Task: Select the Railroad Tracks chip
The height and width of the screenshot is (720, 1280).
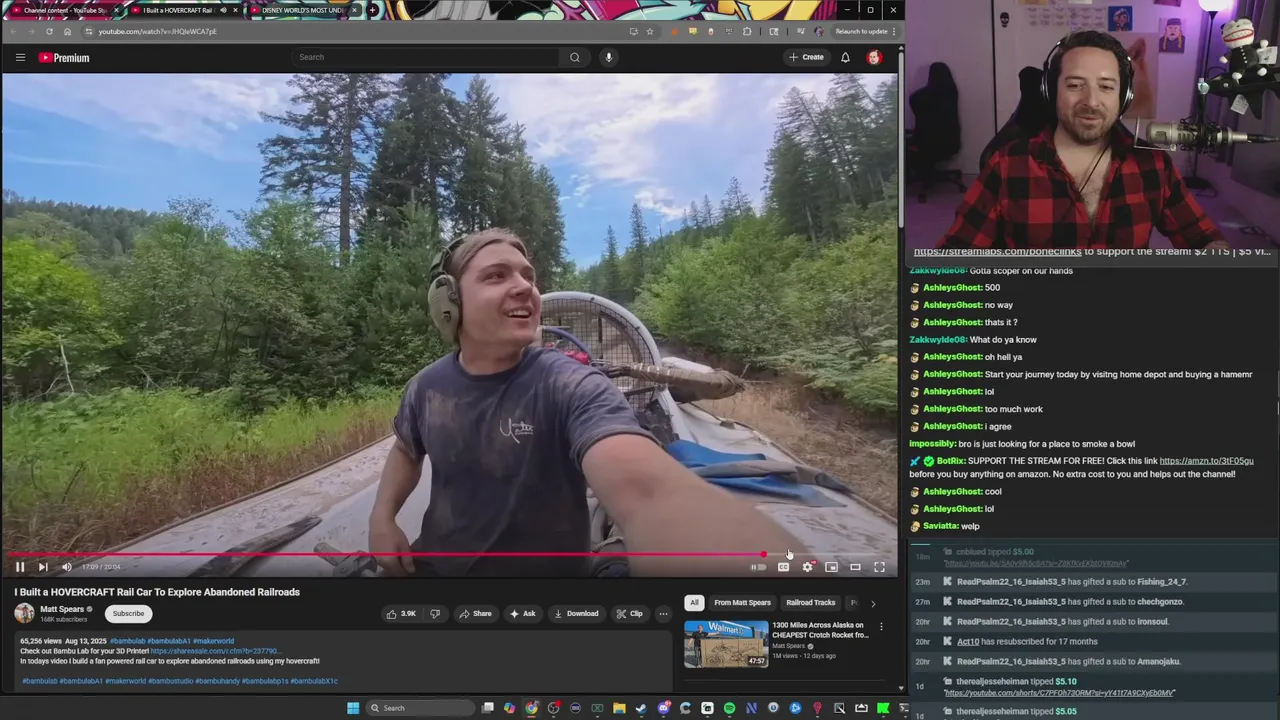Action: [810, 603]
